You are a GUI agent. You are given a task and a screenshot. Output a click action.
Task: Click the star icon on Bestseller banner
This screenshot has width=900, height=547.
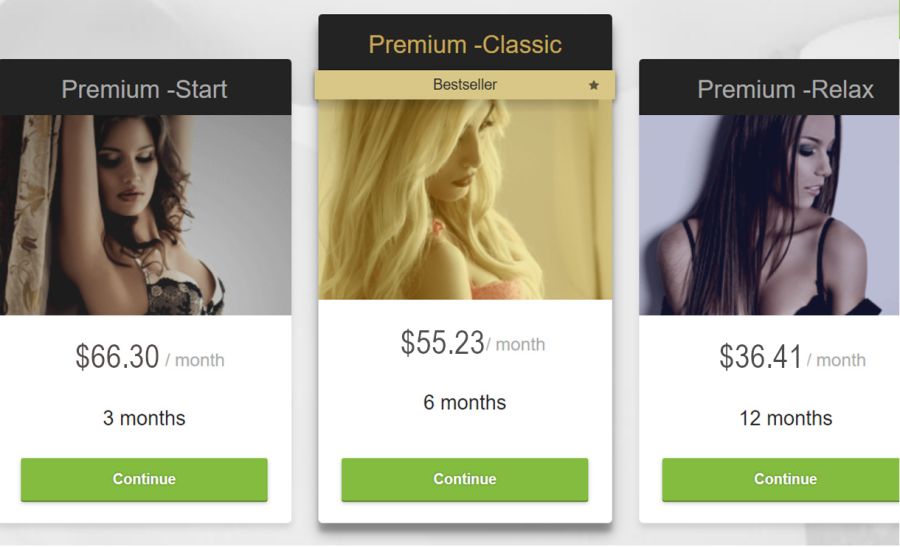pyautogui.click(x=593, y=85)
